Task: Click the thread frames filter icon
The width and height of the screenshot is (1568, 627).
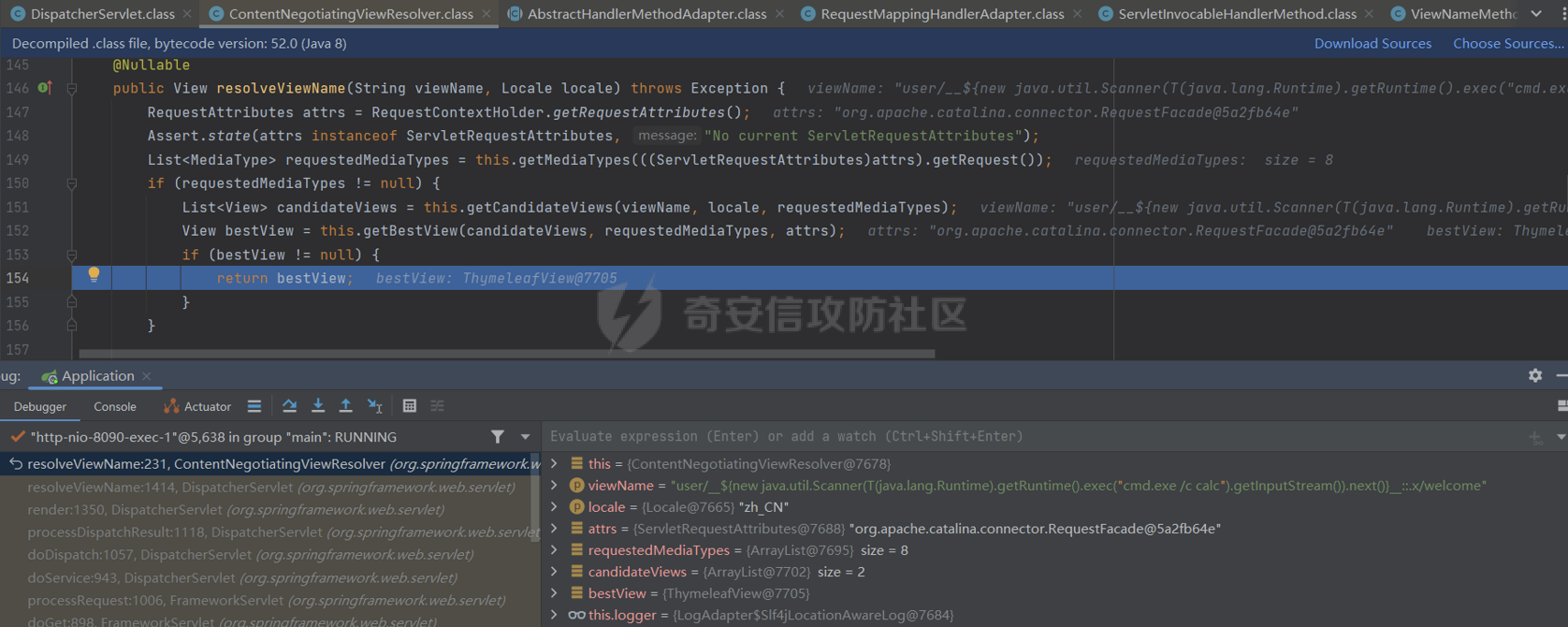Action: pos(498,437)
